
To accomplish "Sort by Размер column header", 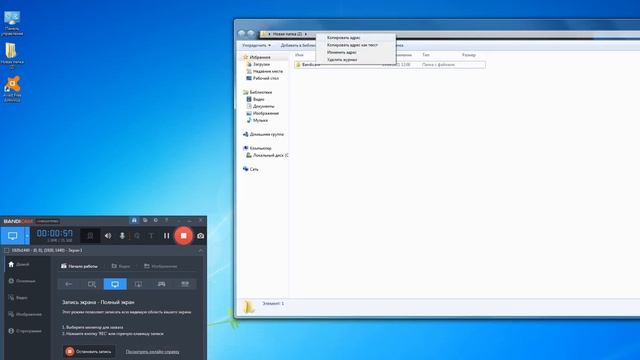I will tap(469, 55).
